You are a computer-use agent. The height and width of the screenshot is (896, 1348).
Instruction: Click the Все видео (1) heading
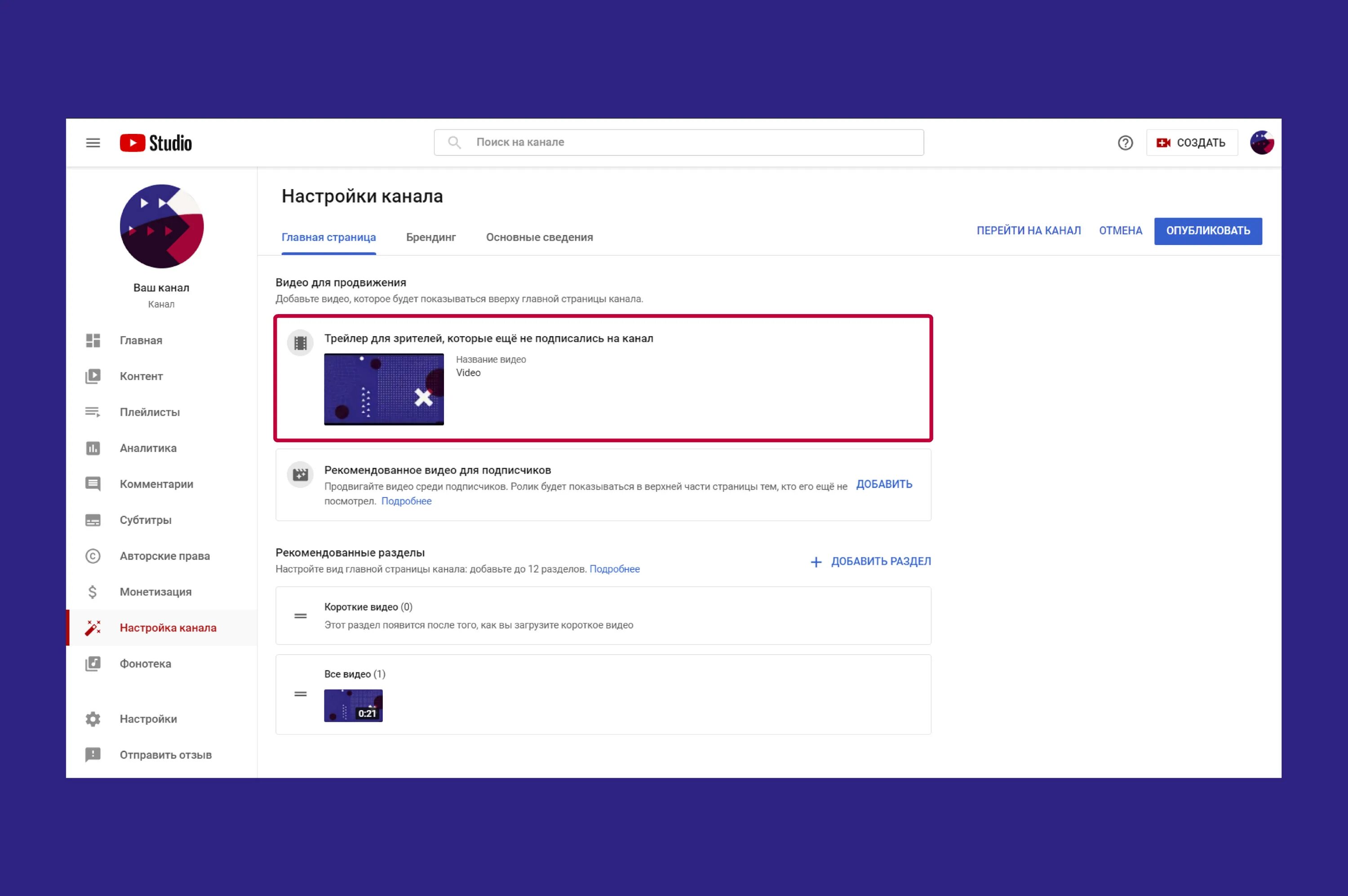tap(355, 674)
